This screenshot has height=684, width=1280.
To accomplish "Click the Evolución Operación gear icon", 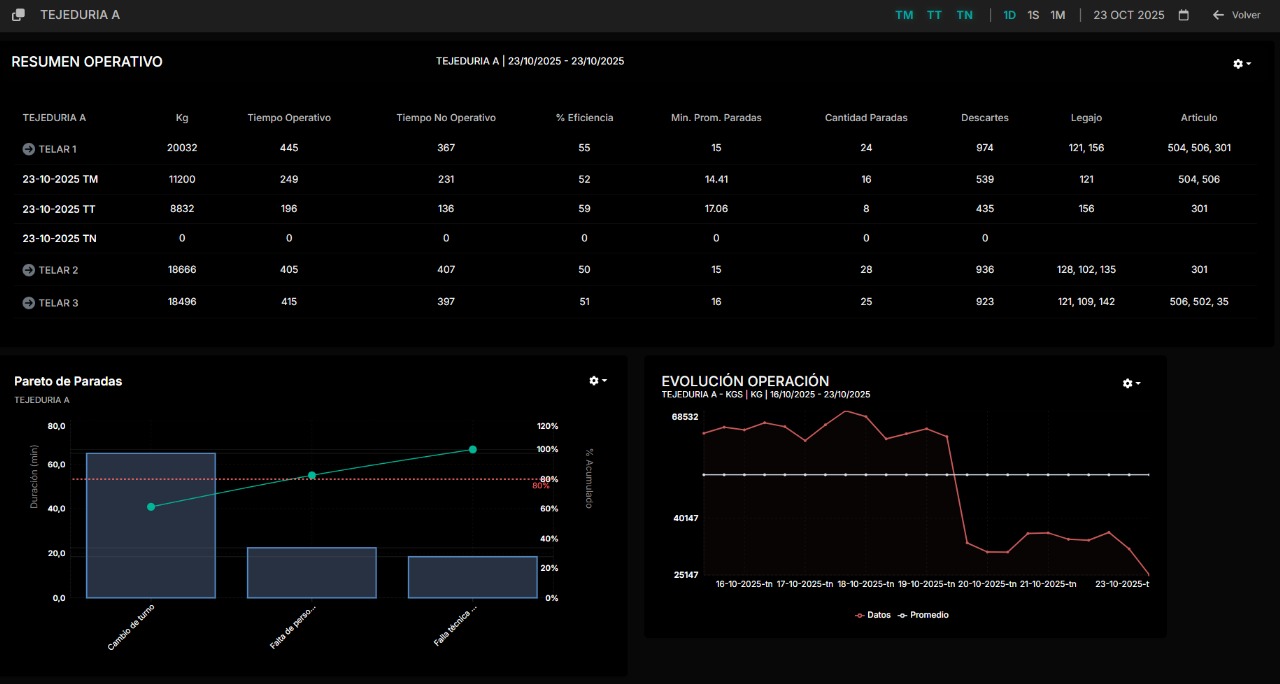I will click(1127, 383).
